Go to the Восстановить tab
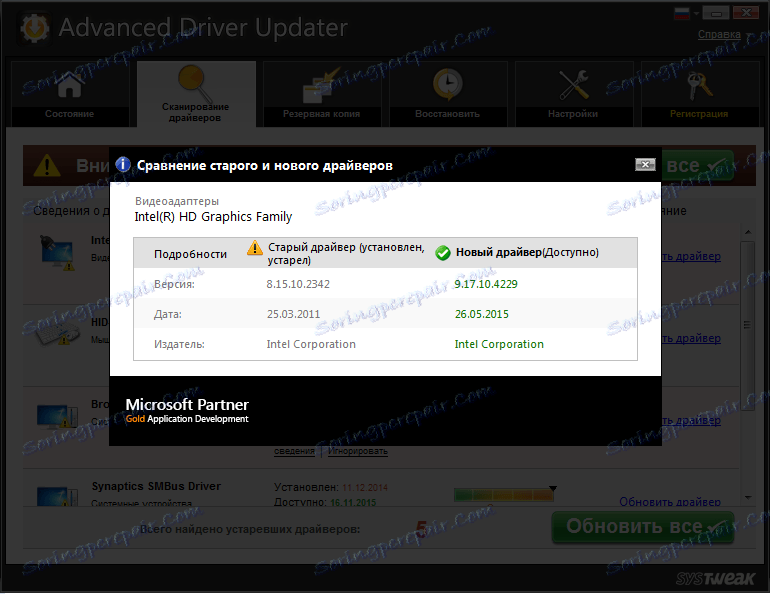 pyautogui.click(x=448, y=94)
